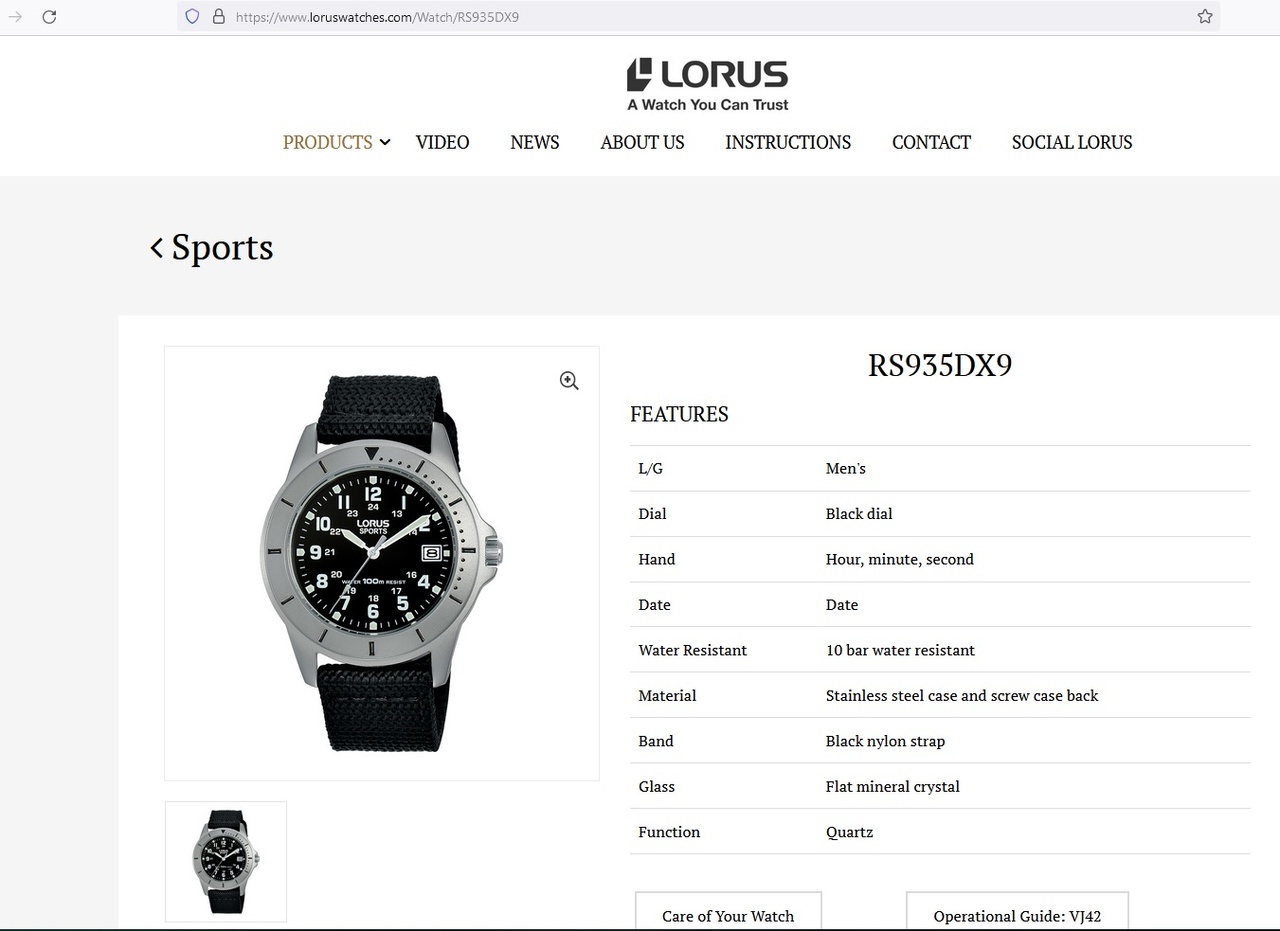Viewport: 1280px width, 931px height.
Task: Click the shield tracking protection icon
Action: pyautogui.click(x=193, y=16)
